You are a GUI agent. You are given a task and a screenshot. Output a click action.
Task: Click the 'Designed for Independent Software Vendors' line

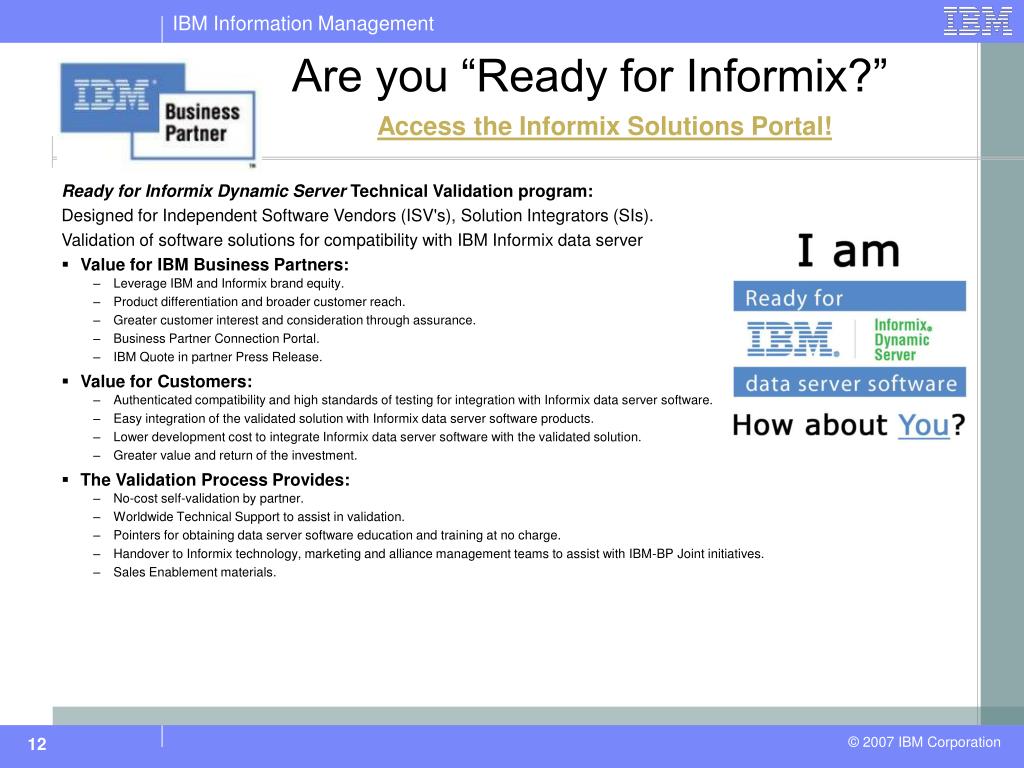click(x=357, y=216)
